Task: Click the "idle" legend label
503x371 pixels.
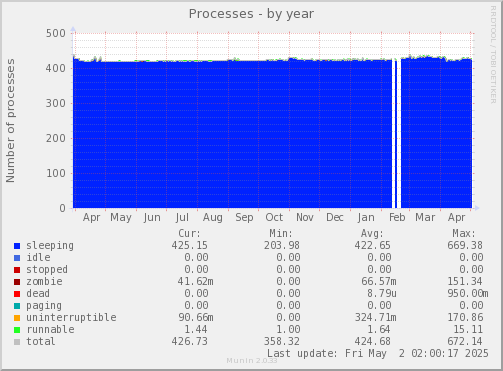Action: 38,257
